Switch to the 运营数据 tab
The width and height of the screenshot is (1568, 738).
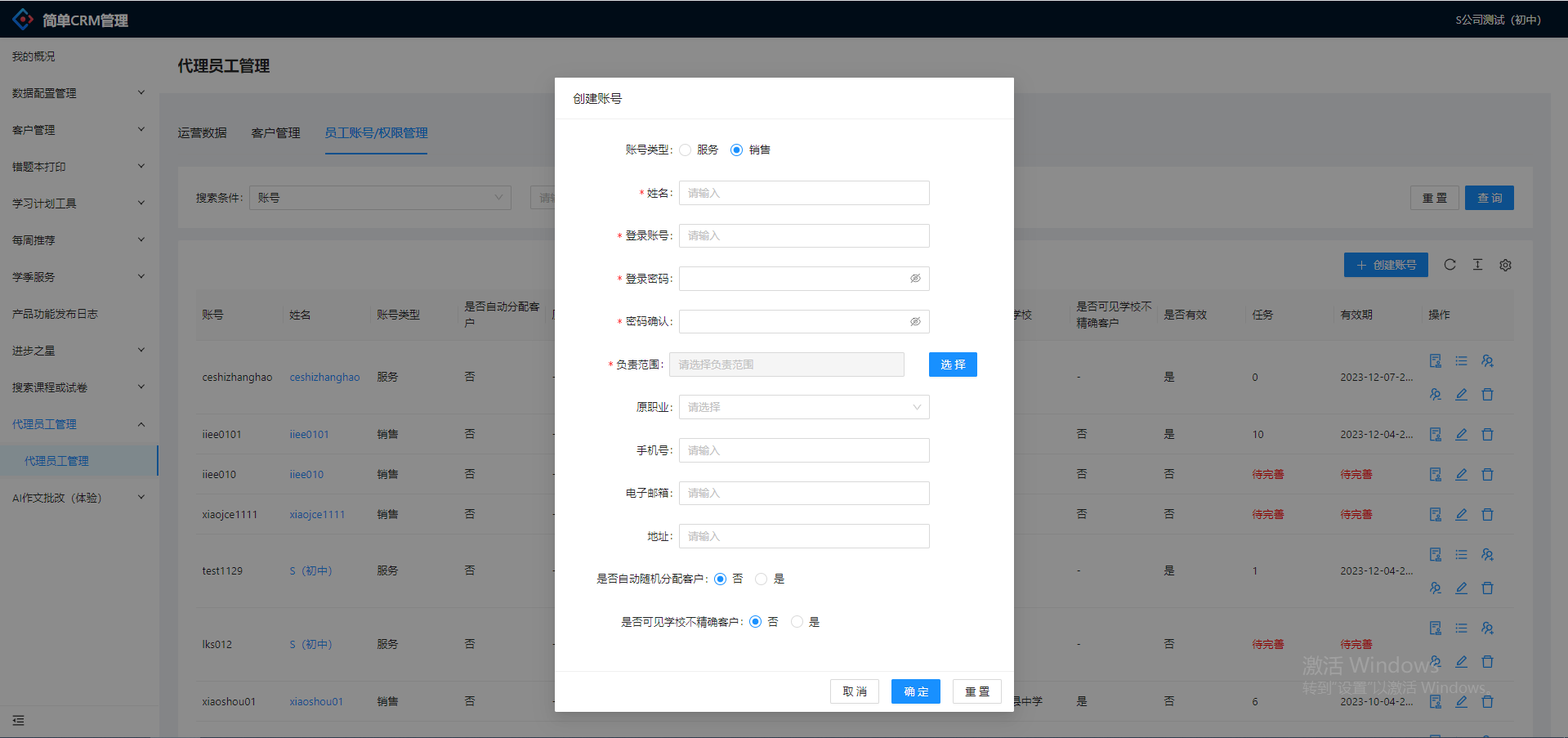[202, 133]
